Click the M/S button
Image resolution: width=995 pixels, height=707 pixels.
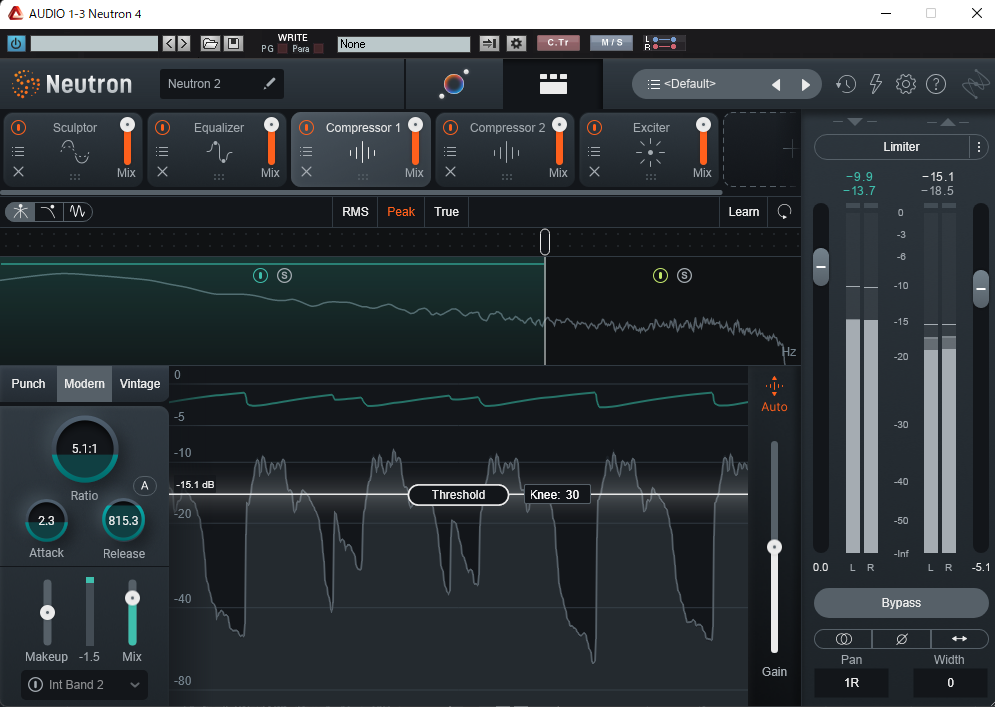612,43
